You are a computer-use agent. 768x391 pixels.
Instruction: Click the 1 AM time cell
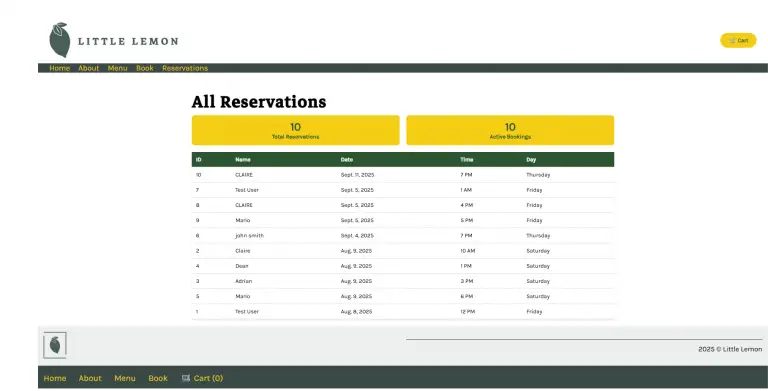coord(466,190)
